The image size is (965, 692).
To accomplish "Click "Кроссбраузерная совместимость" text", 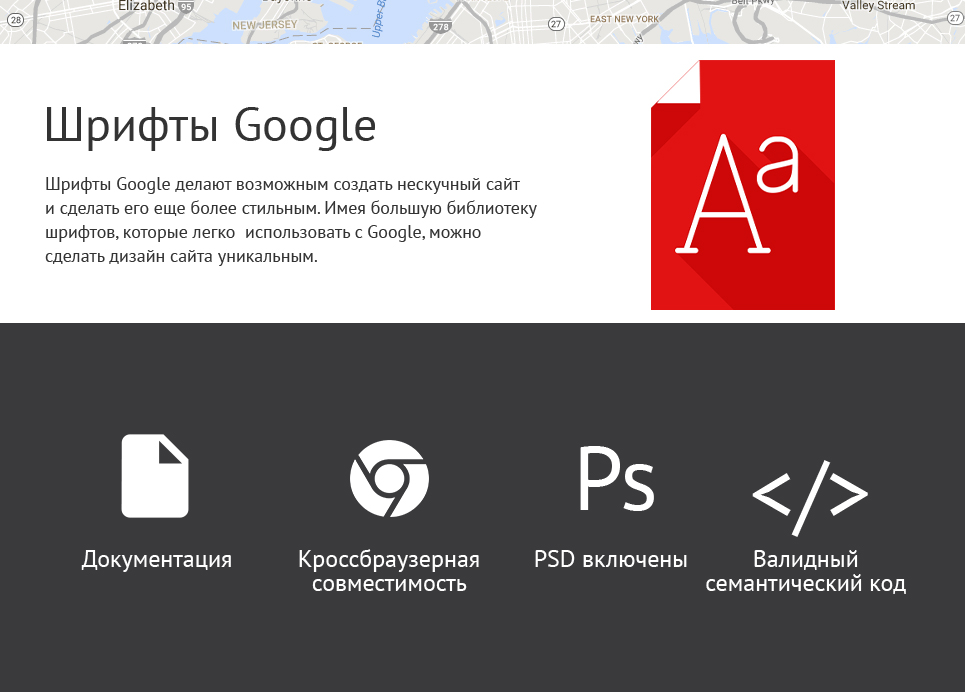I will click(x=389, y=571).
